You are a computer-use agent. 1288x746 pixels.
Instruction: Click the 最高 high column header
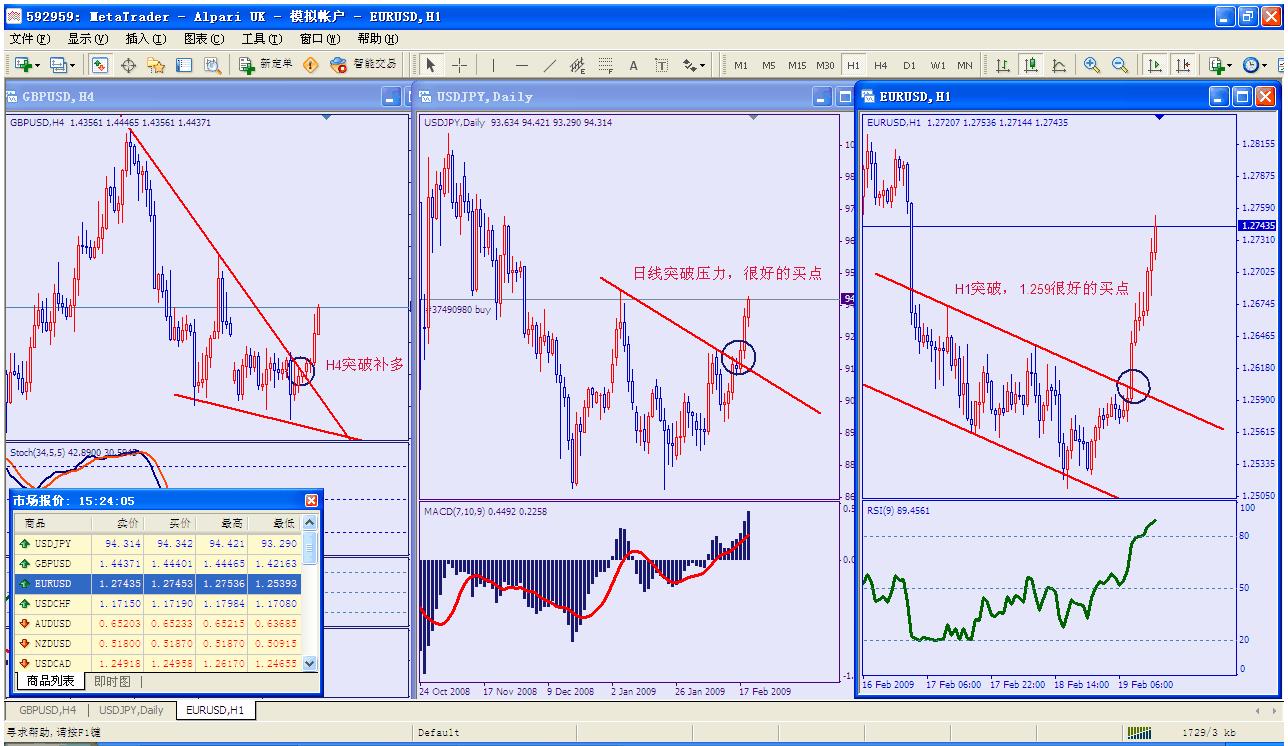222,523
